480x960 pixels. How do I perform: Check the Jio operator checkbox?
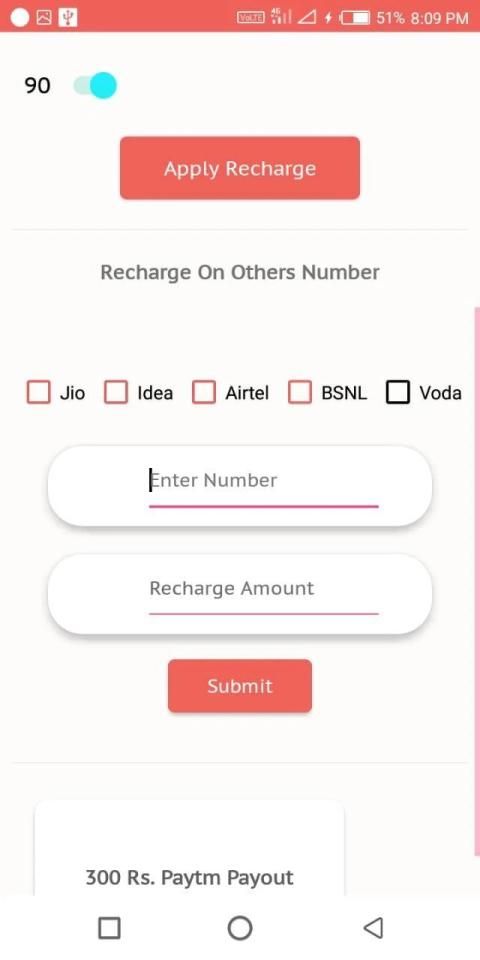[x=39, y=392]
